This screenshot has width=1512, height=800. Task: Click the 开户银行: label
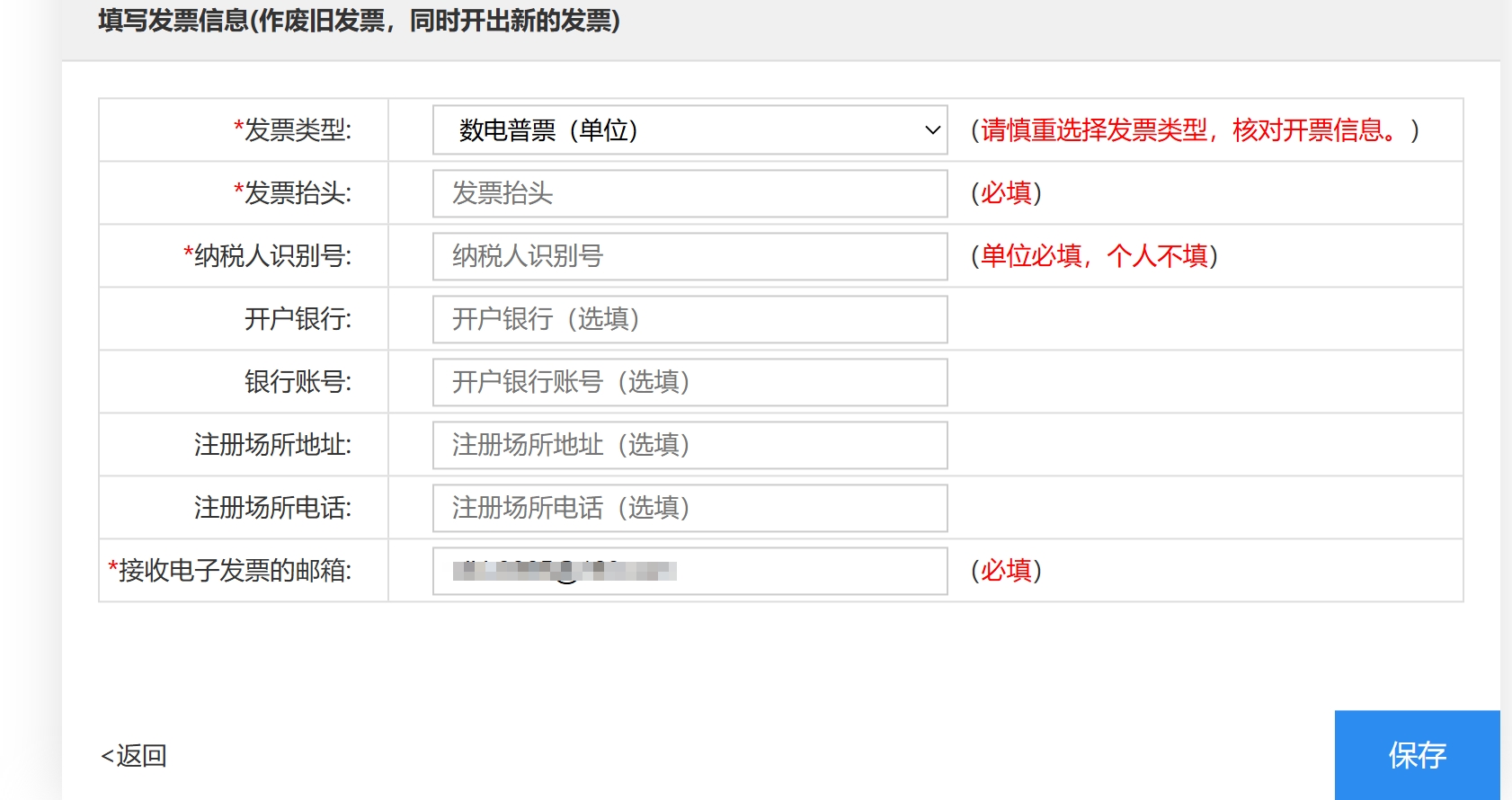click(x=298, y=319)
